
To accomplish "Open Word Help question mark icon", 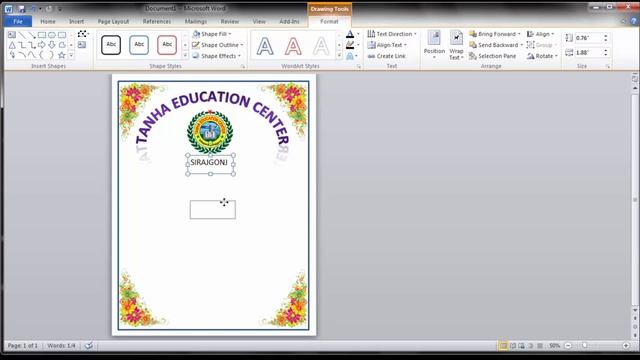I will pos(634,21).
